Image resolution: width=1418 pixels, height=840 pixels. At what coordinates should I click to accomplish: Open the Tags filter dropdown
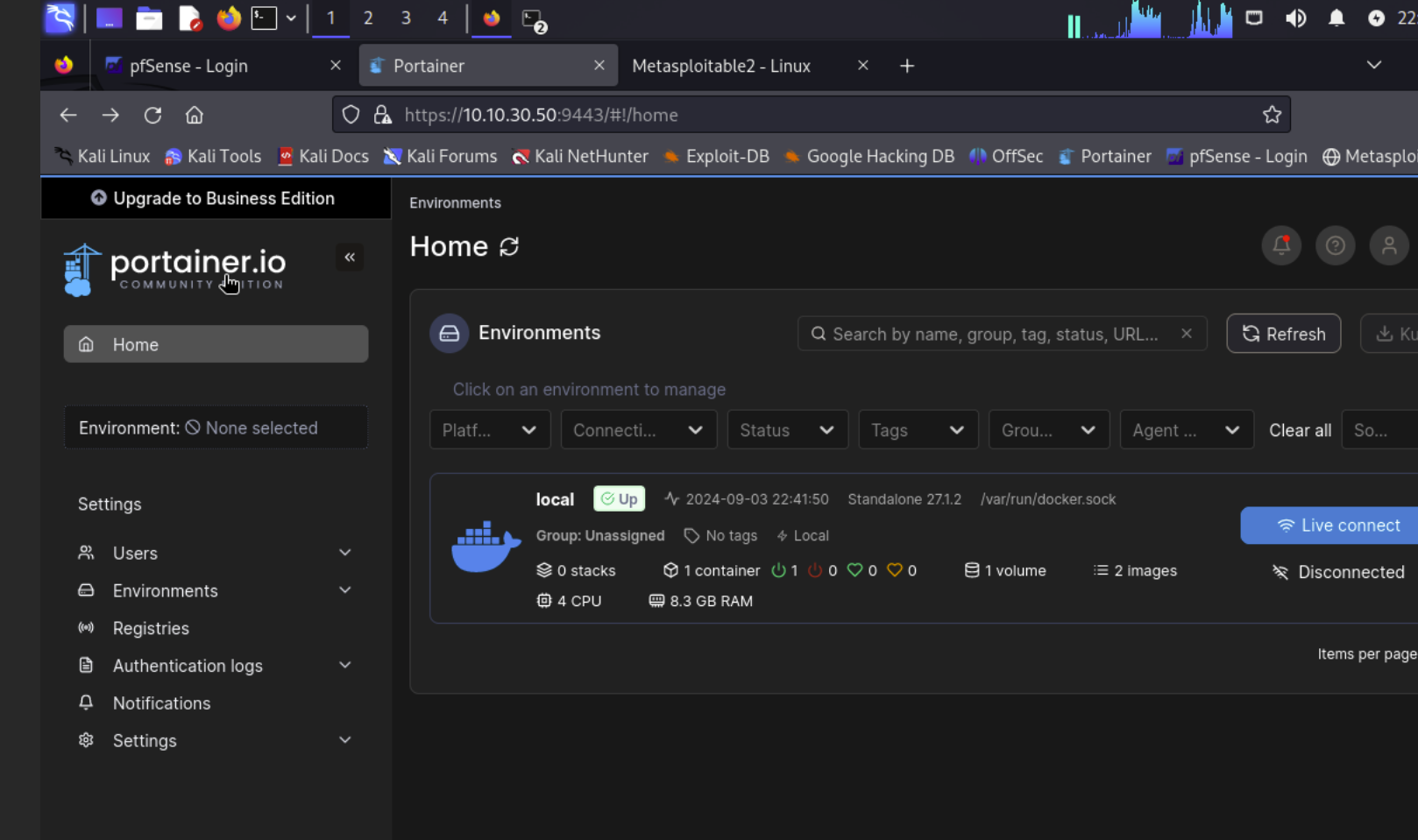point(918,429)
